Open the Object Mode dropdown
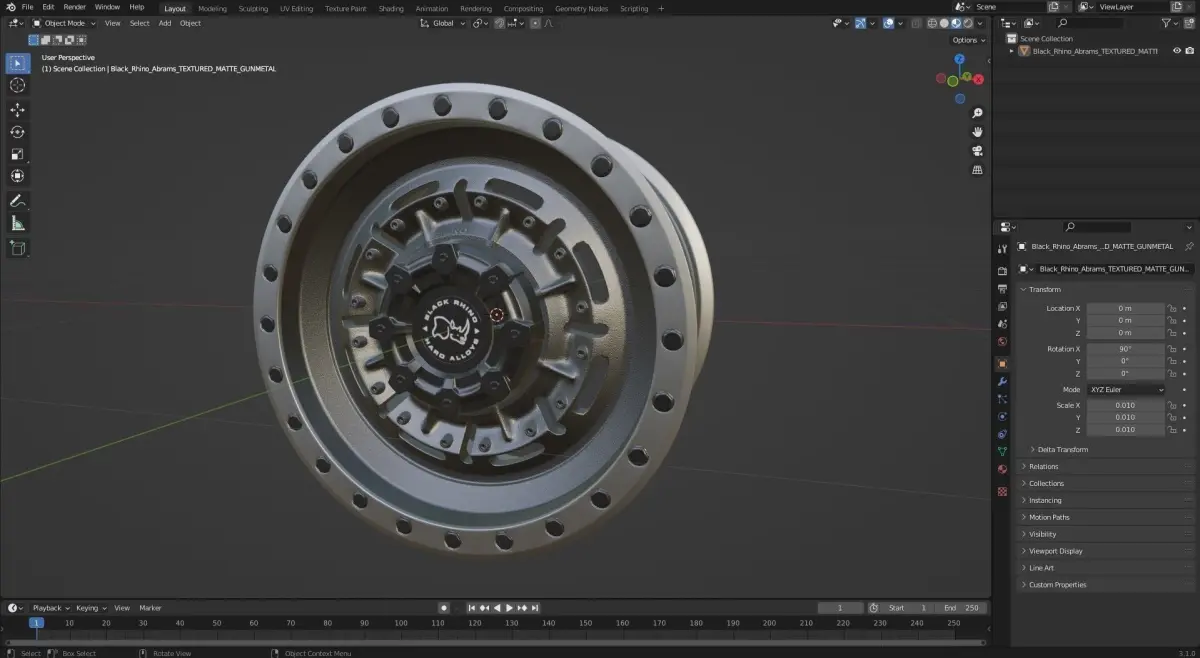 (x=64, y=23)
